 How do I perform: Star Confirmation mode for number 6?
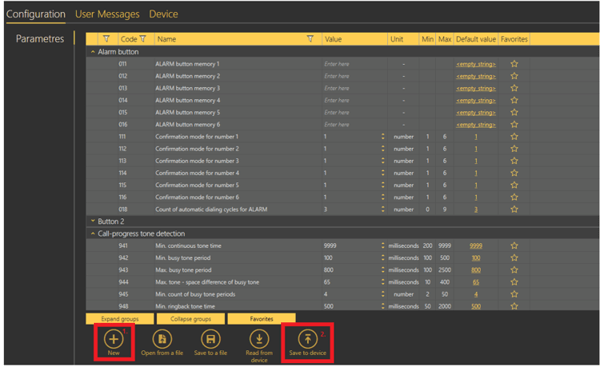(514, 197)
